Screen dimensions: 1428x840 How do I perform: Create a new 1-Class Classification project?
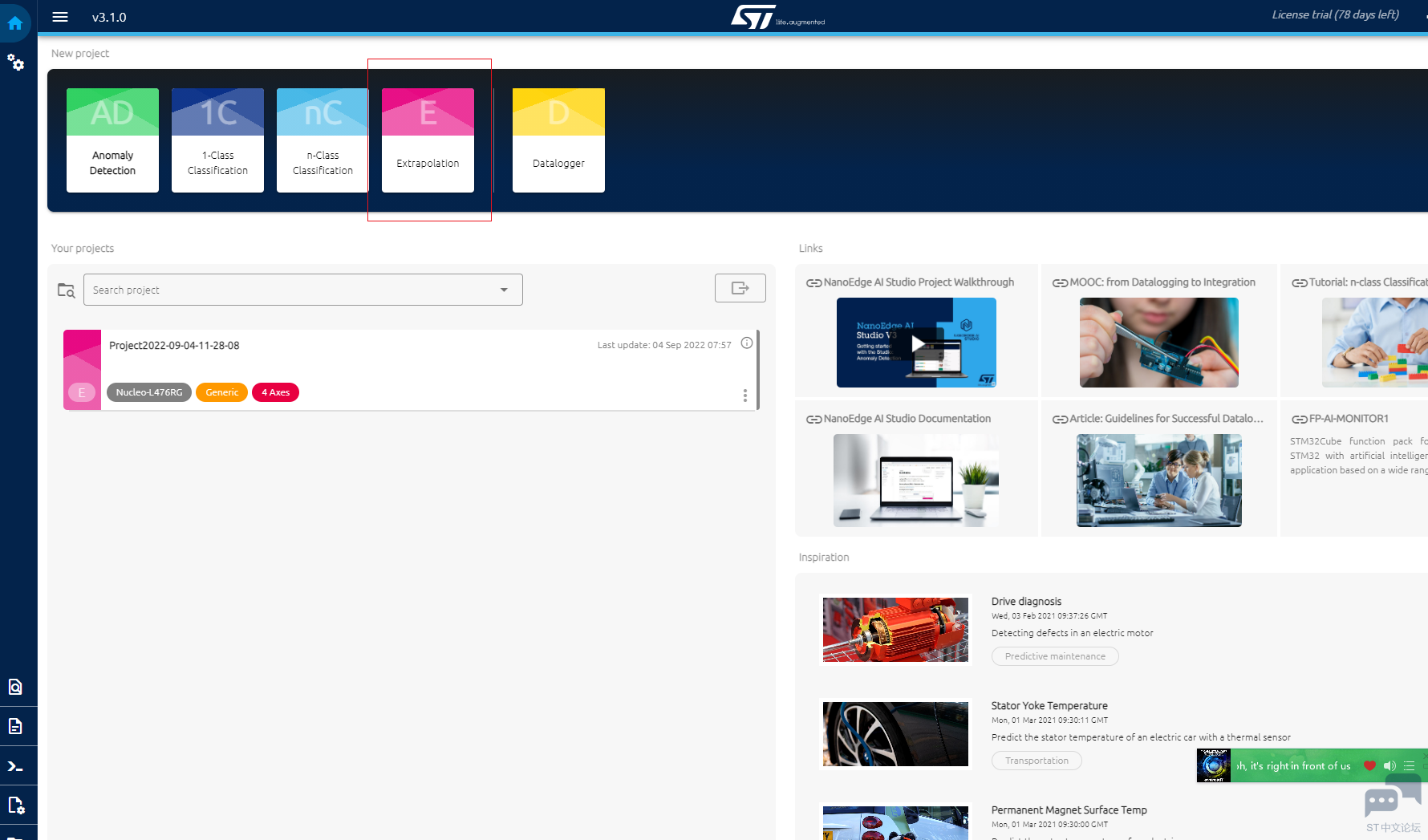[x=217, y=140]
